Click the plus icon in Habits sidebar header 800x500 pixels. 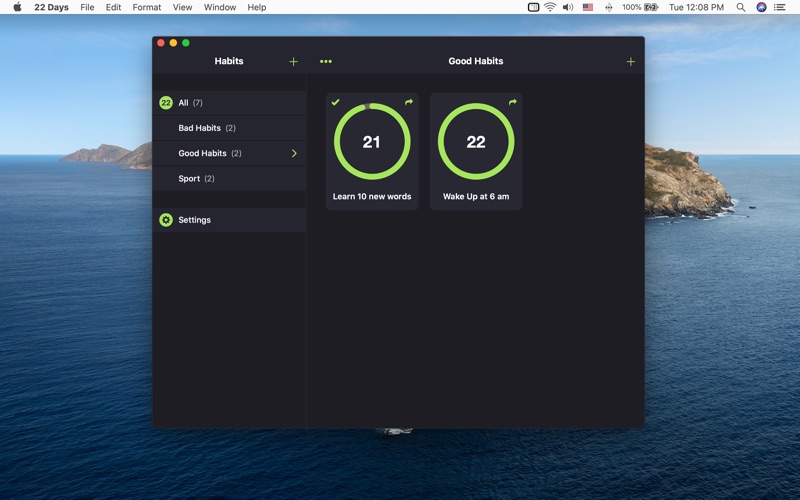pos(293,62)
